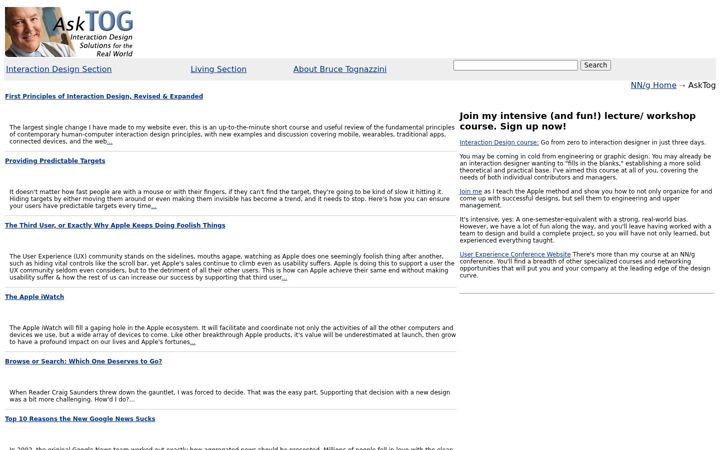
Task: Open Browse or Search article link
Action: coord(84,361)
